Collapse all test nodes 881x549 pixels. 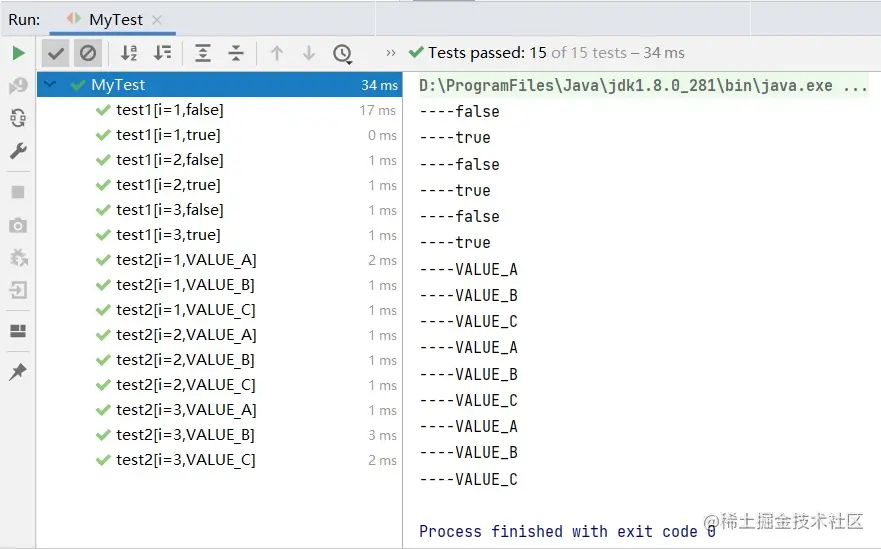(x=236, y=53)
